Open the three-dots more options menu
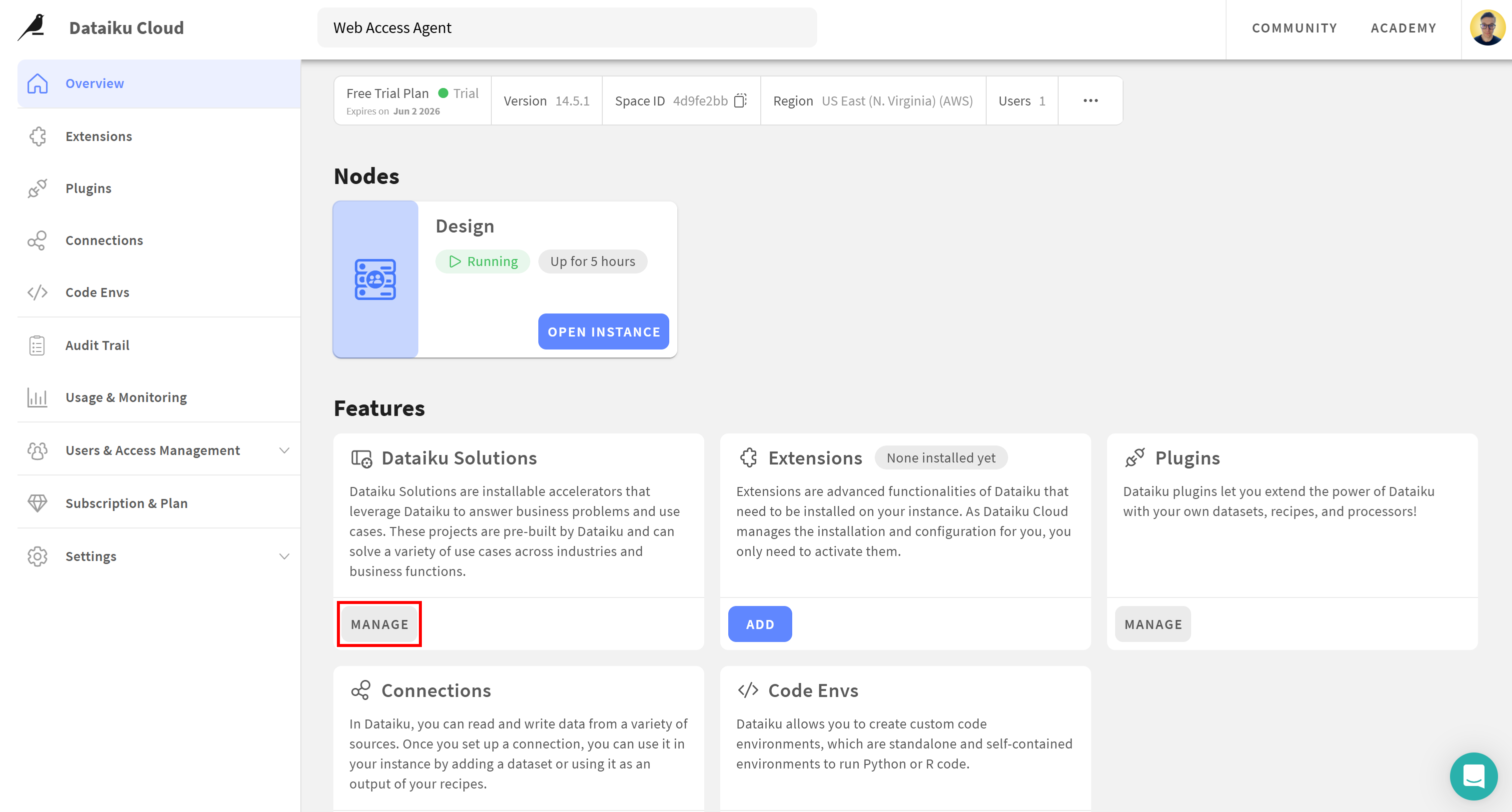Screen dimensions: 1512x812 pyautogui.click(x=1091, y=100)
